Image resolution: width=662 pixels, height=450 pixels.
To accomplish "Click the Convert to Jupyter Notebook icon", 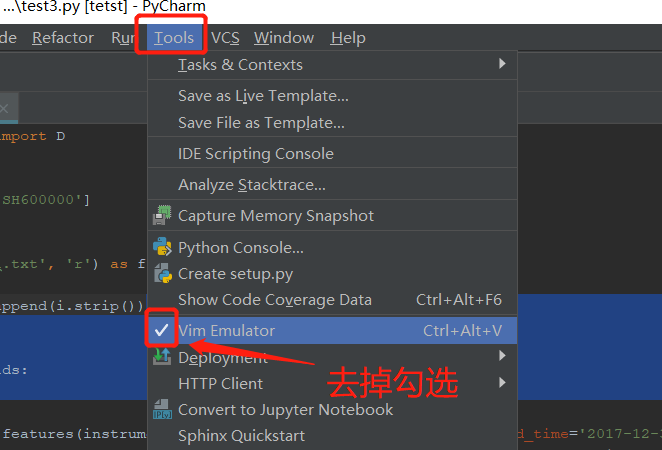I will click(162, 409).
